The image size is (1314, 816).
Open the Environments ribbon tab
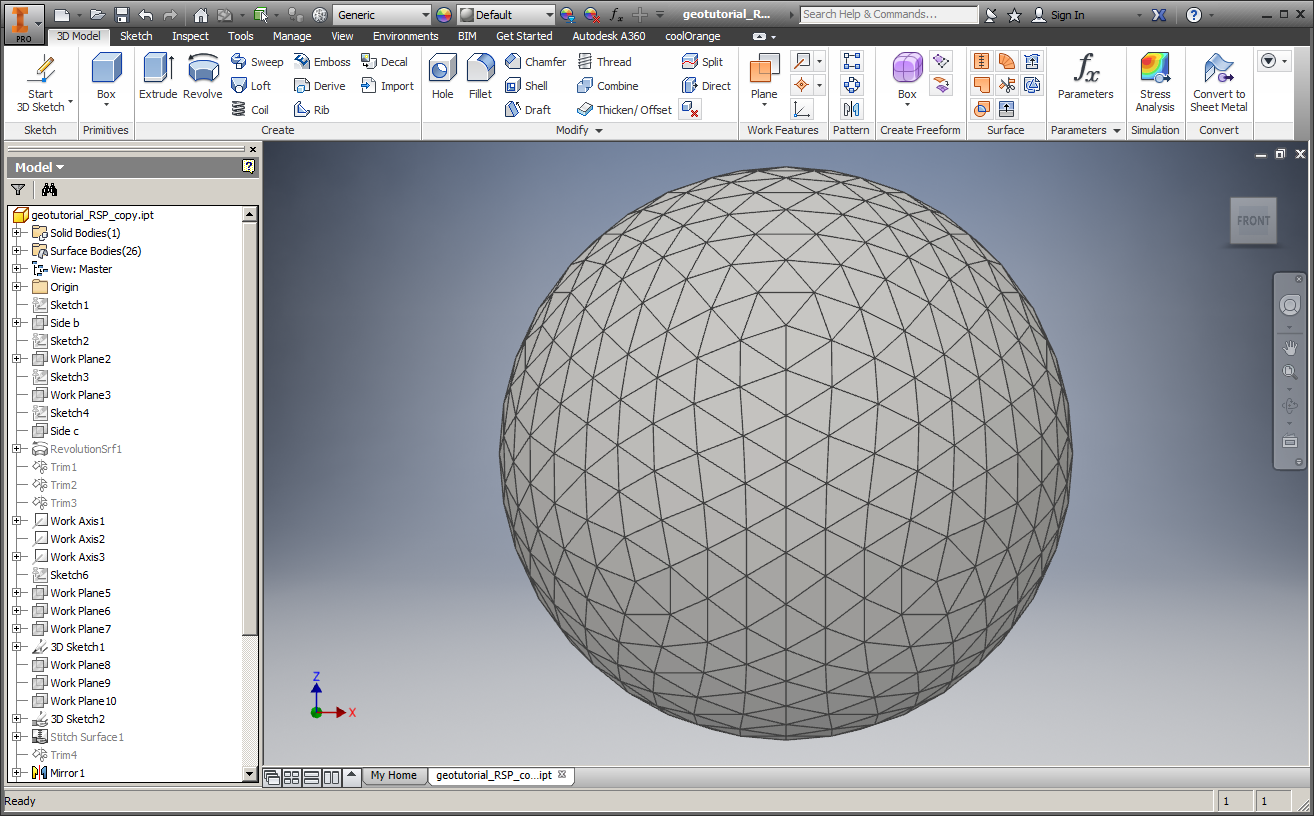click(x=406, y=36)
